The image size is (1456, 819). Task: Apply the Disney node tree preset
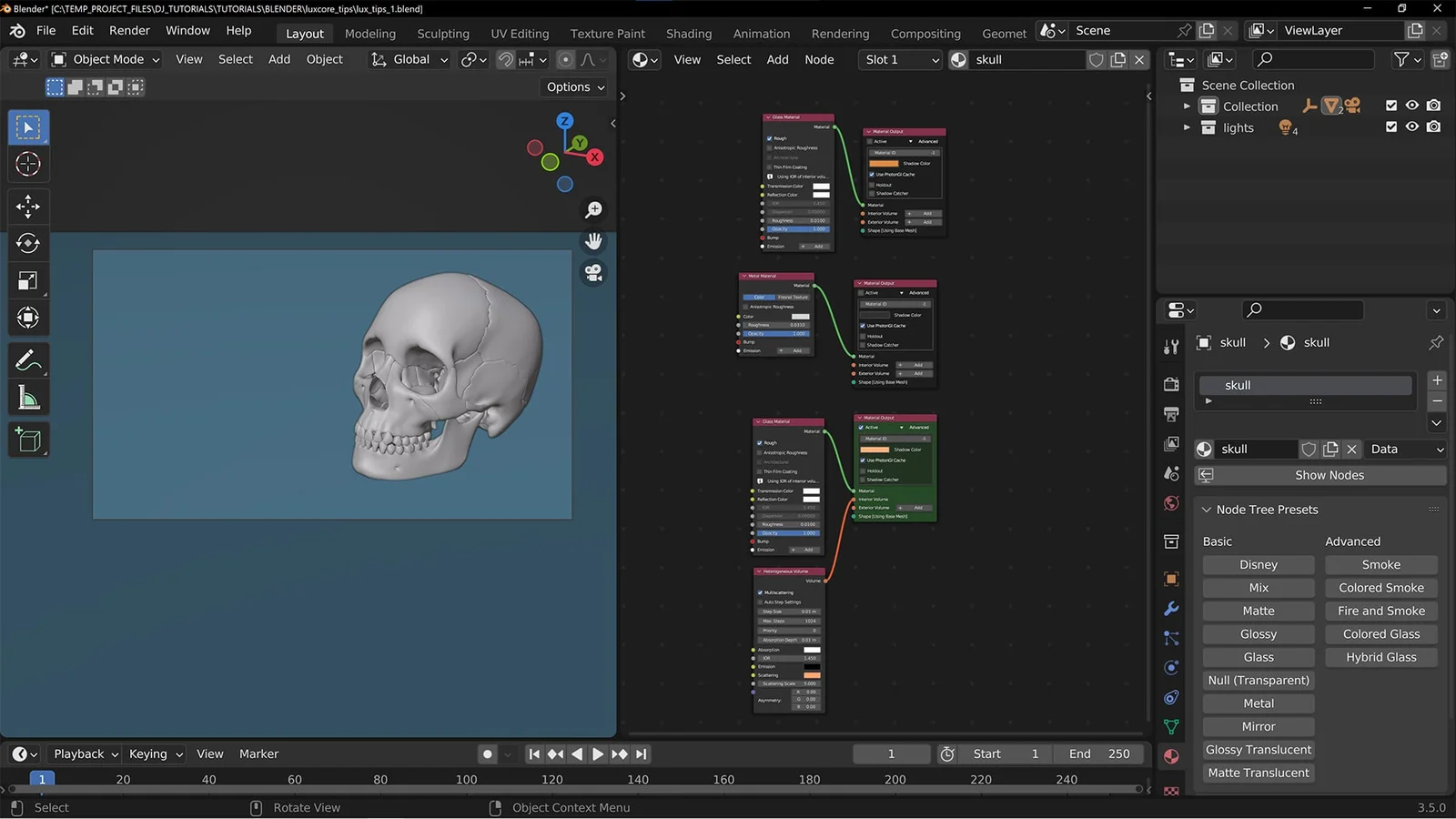(1258, 564)
